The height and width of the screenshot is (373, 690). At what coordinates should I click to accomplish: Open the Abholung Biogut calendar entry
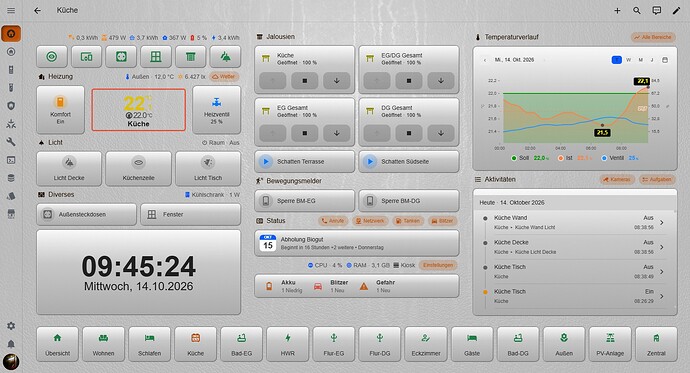357,243
